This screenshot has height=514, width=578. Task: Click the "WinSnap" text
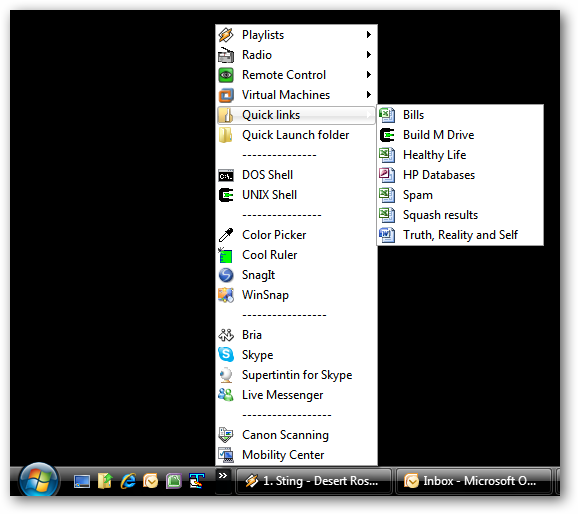[265, 295]
